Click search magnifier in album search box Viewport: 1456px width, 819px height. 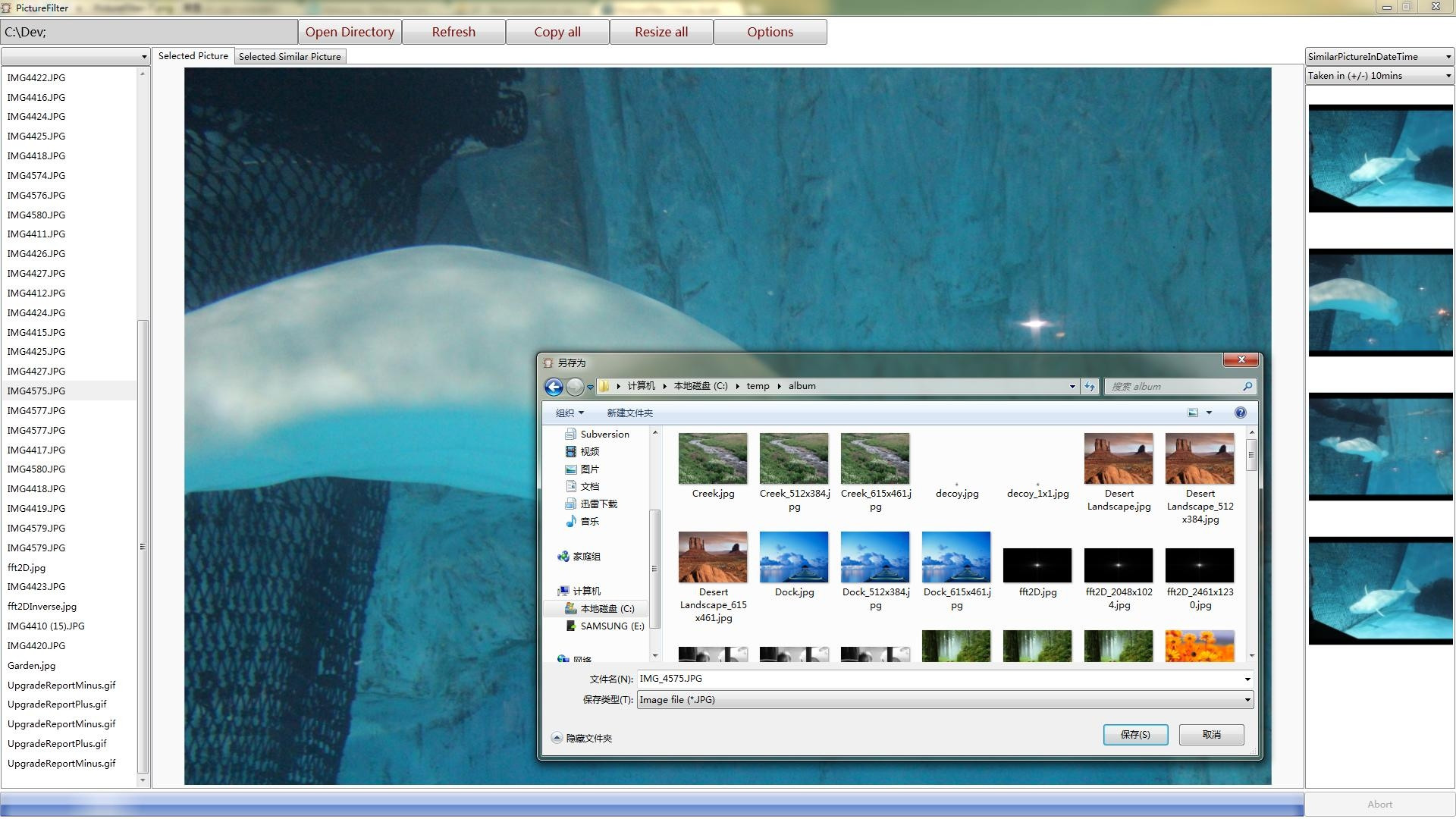pyautogui.click(x=1247, y=387)
